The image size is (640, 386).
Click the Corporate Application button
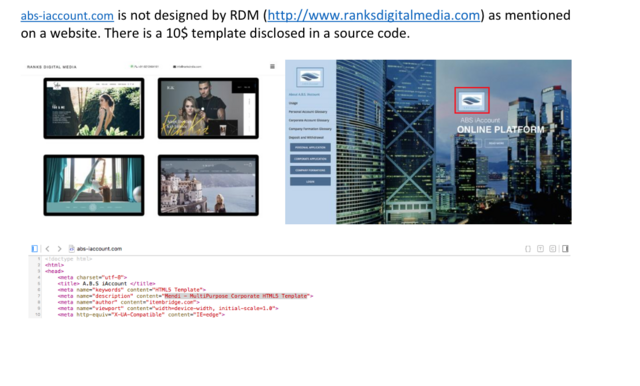click(x=310, y=159)
